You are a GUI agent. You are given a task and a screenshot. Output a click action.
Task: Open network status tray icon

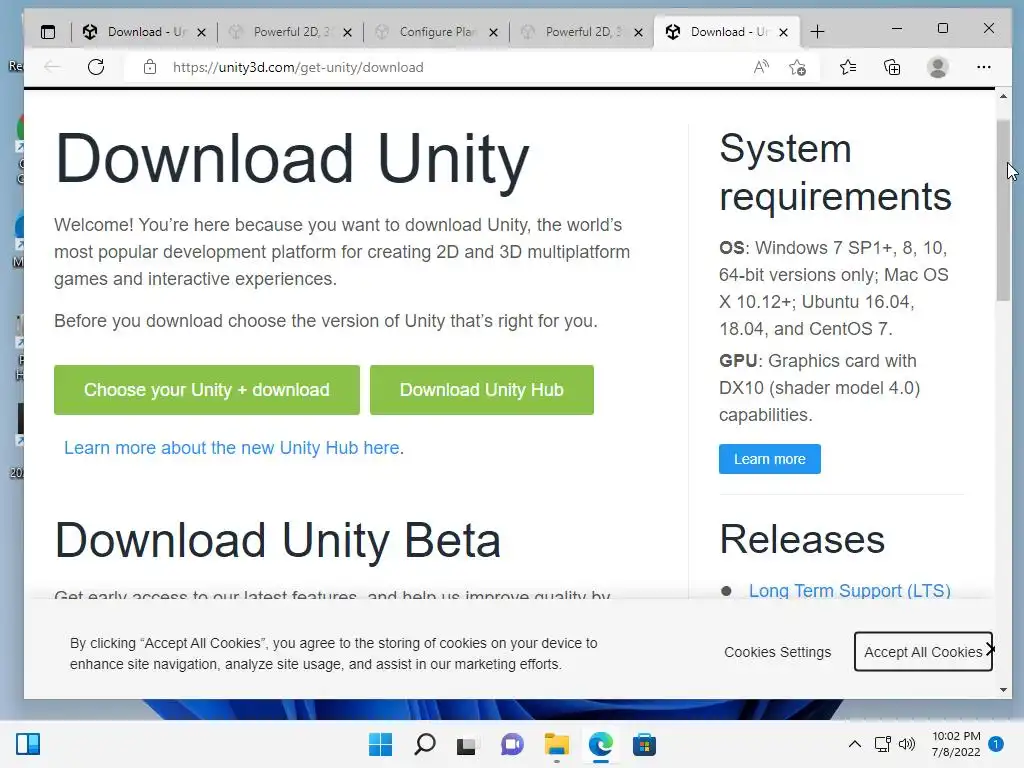point(883,744)
